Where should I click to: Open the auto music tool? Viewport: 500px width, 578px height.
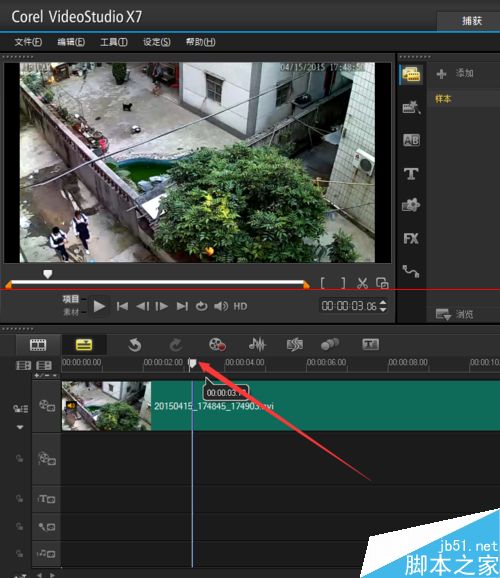coord(295,345)
